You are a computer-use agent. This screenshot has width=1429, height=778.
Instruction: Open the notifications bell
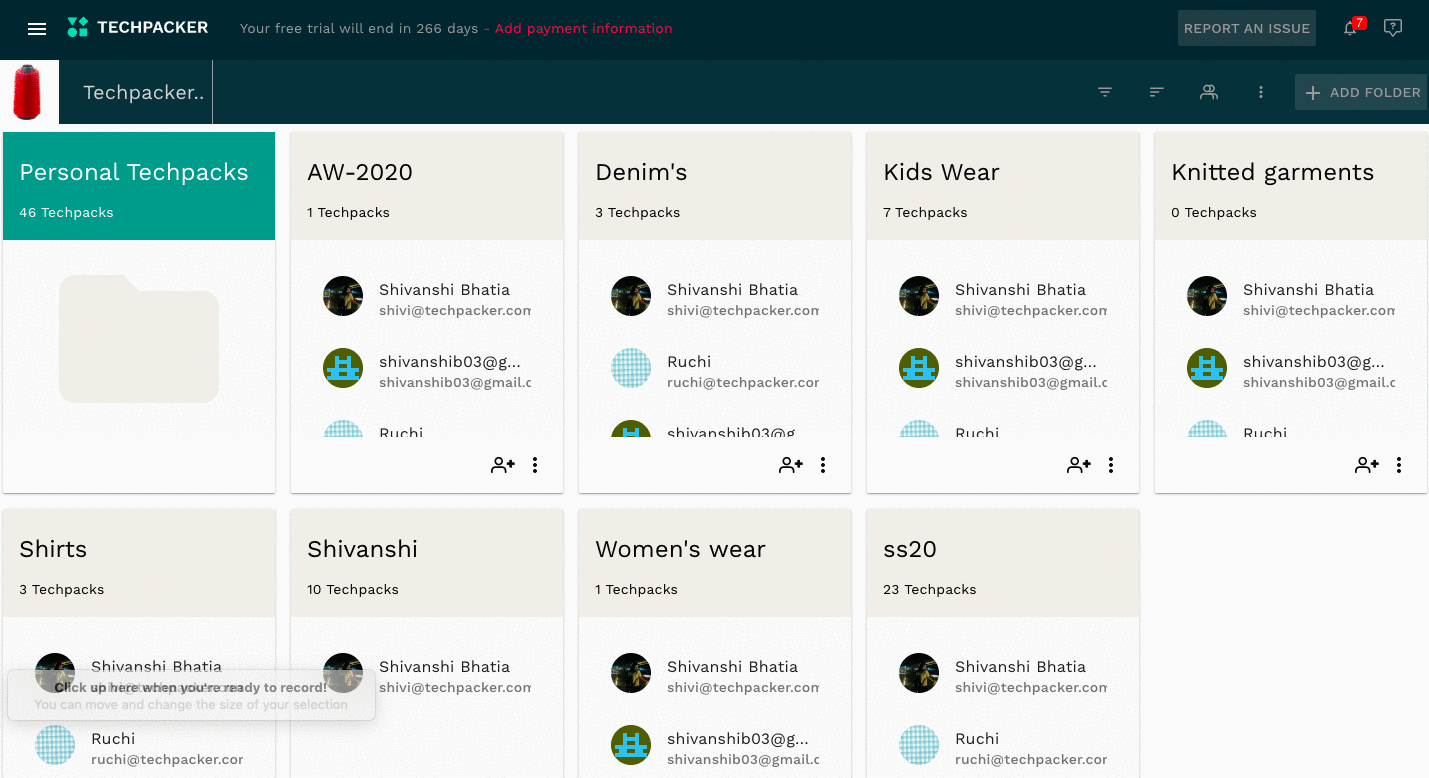[1350, 28]
